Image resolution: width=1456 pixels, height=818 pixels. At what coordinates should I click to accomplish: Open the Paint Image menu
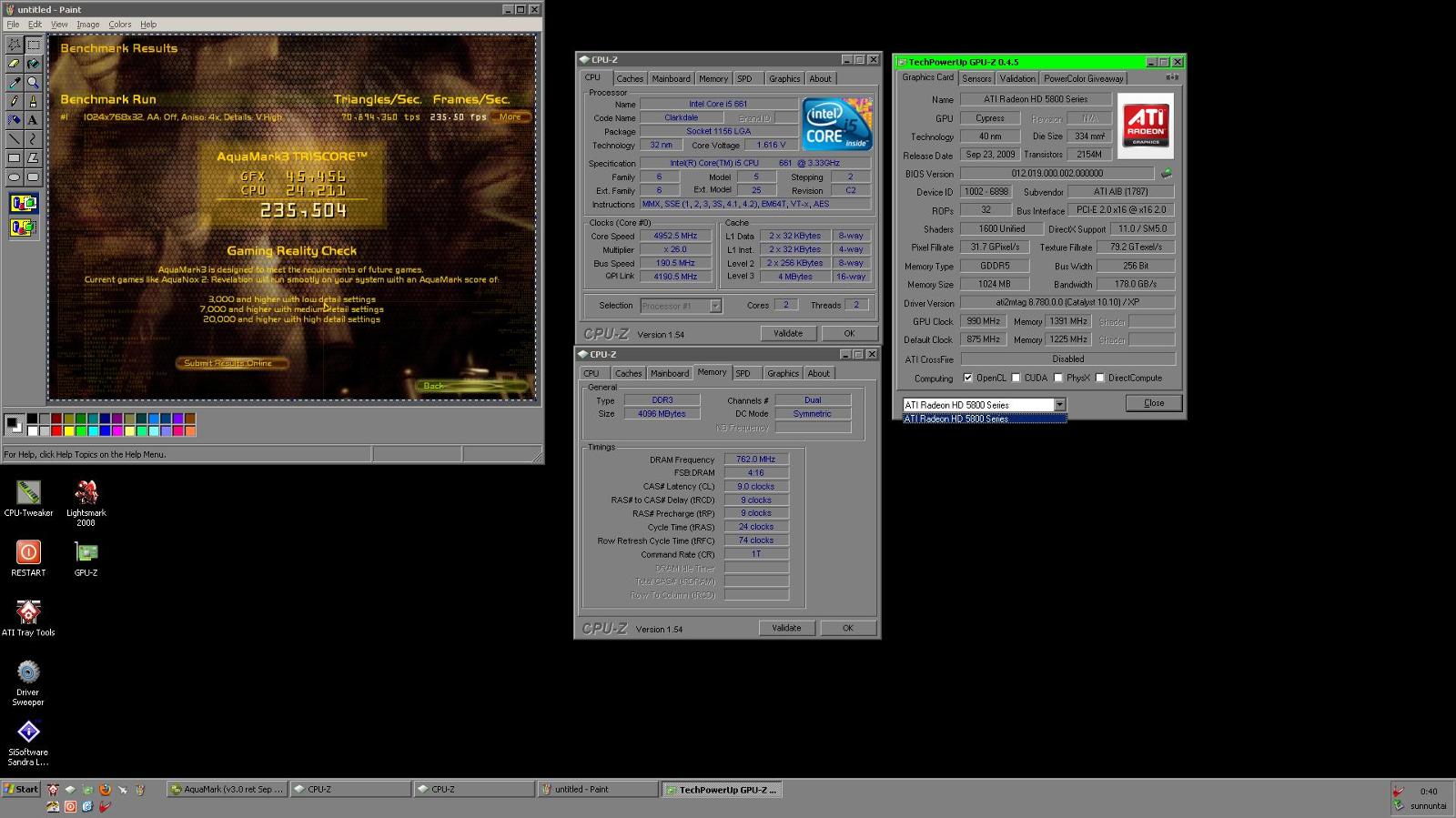[88, 25]
